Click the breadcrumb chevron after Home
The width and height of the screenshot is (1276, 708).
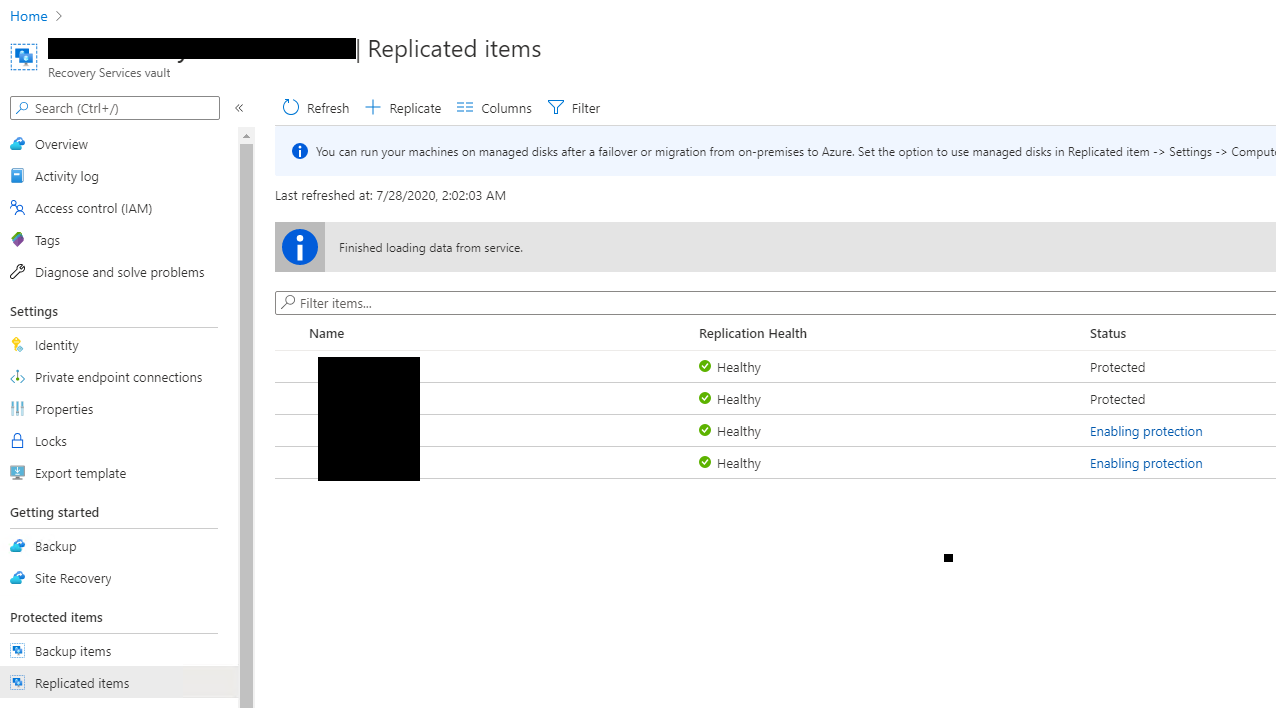[60, 16]
